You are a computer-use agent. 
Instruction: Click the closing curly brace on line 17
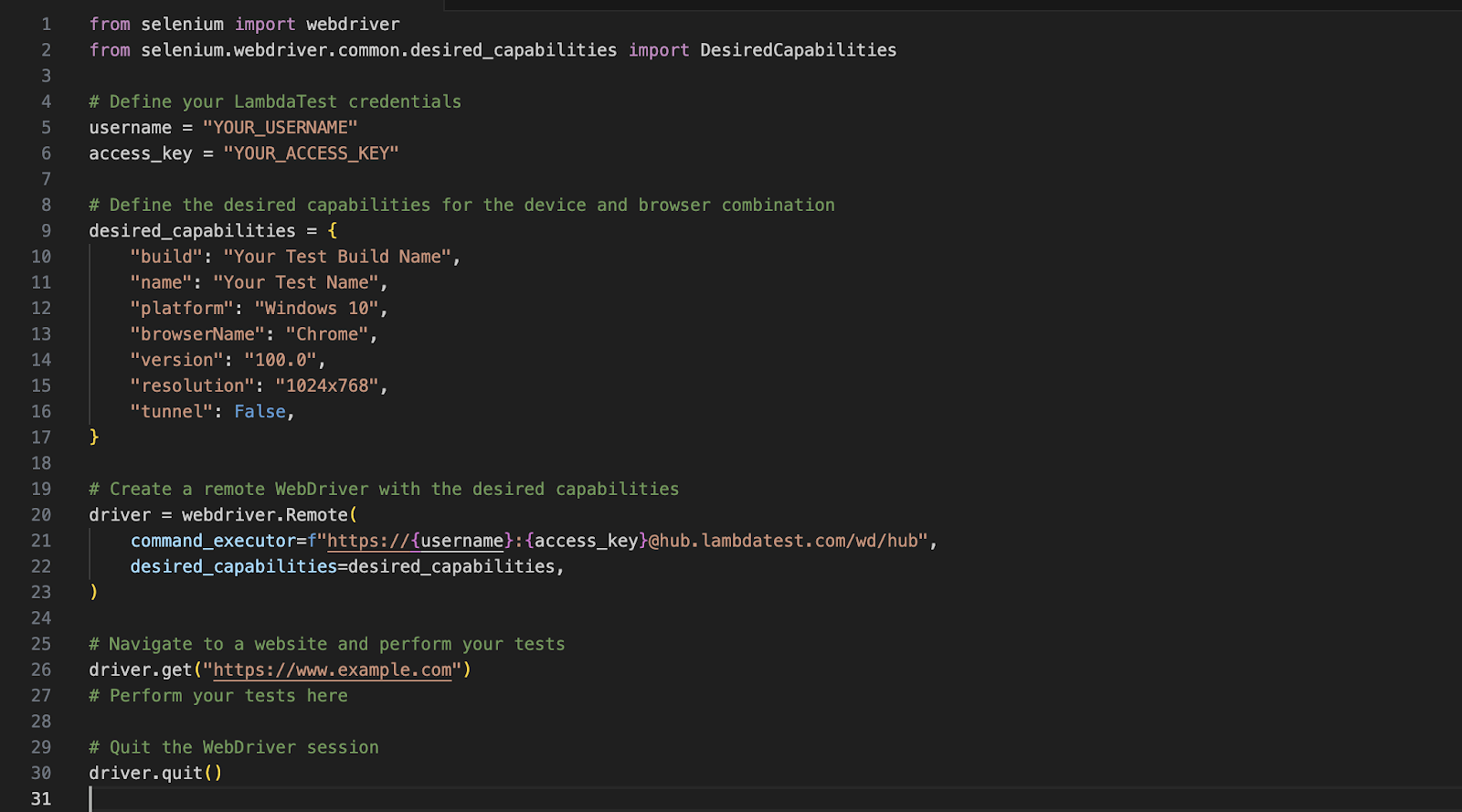pyautogui.click(x=94, y=437)
